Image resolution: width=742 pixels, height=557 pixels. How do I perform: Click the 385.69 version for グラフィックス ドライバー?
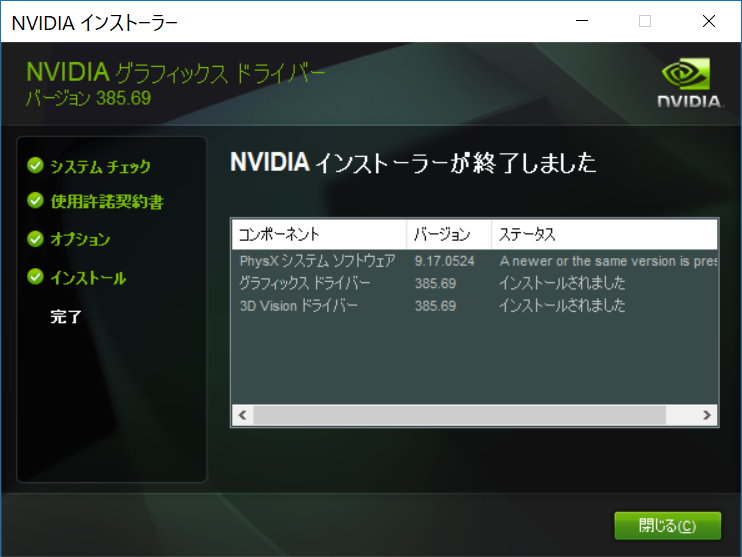pyautogui.click(x=435, y=283)
